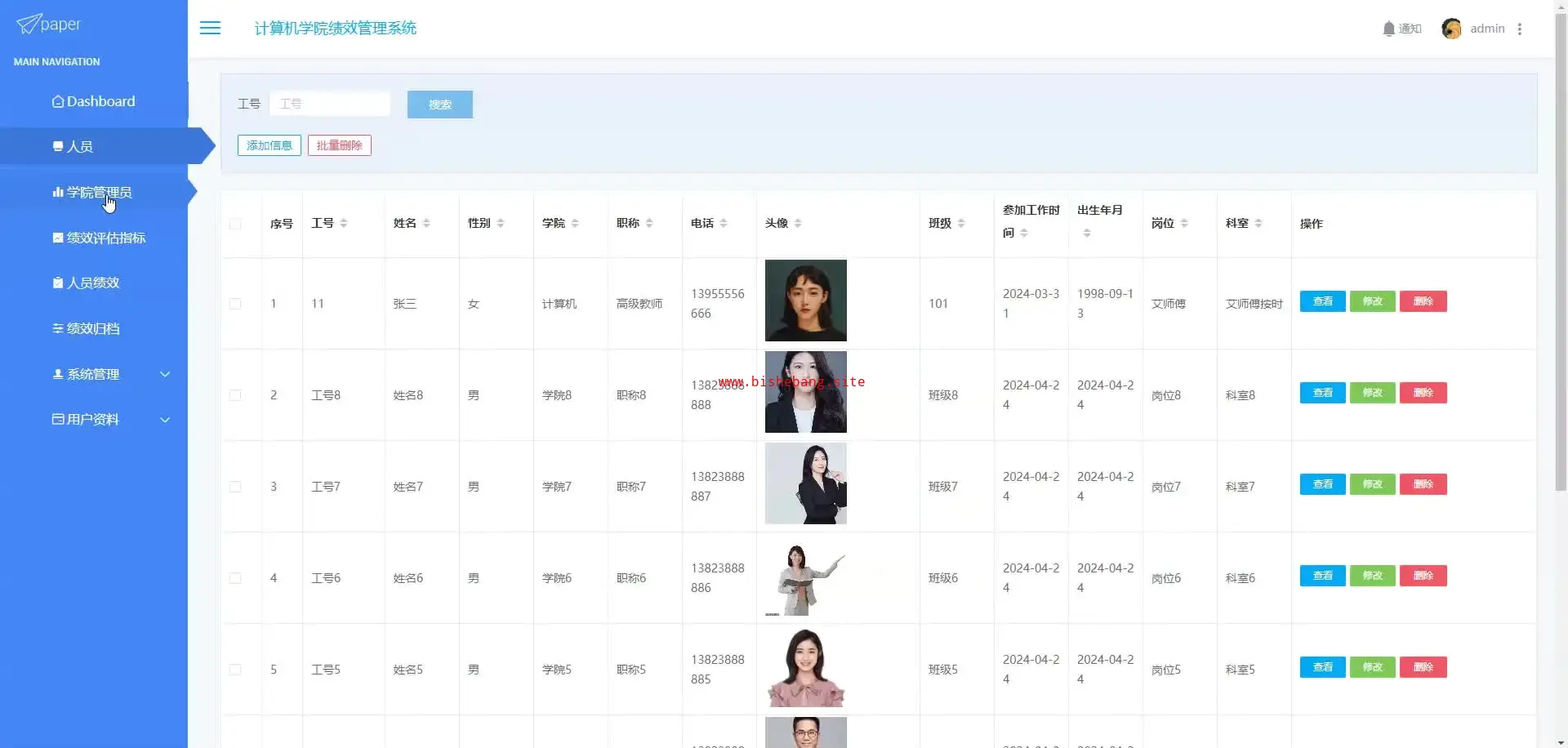Check the row checkbox for 姓名7
This screenshot has height=748, width=1568.
pyautogui.click(x=235, y=487)
